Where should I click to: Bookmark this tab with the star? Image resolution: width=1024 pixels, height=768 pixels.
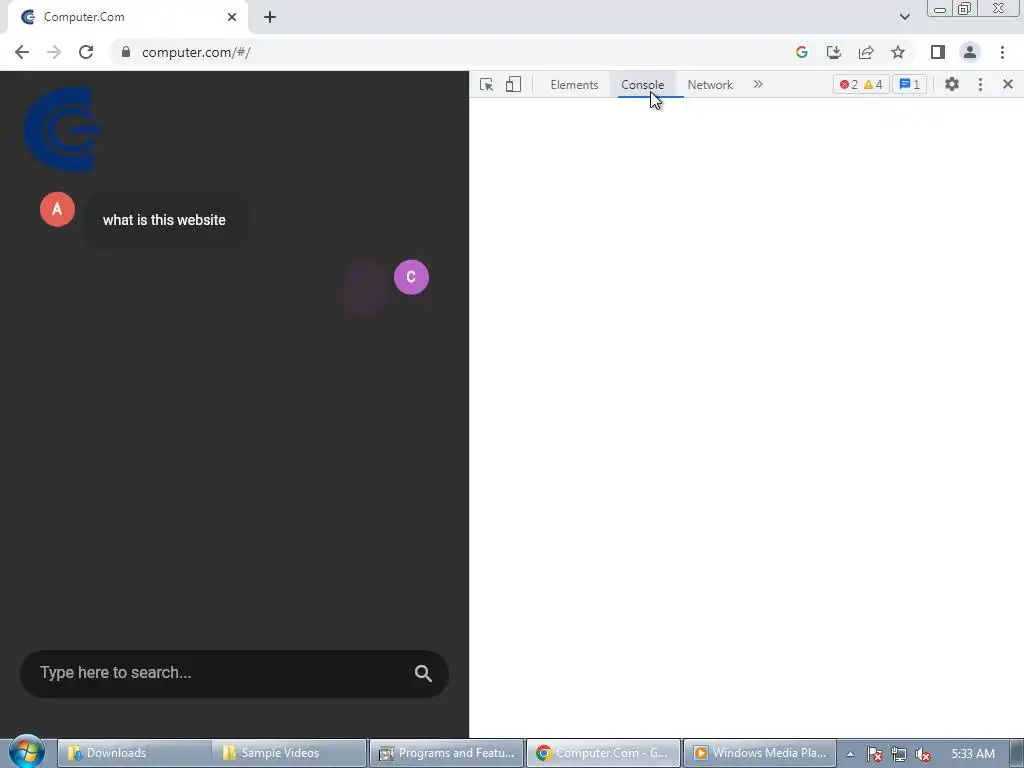pos(898,52)
